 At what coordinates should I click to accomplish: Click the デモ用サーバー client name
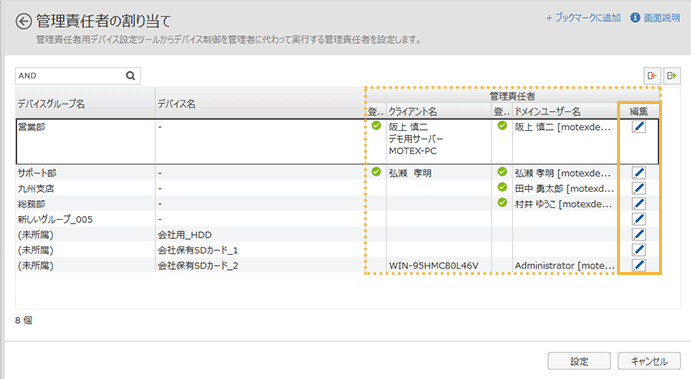[x=416, y=139]
